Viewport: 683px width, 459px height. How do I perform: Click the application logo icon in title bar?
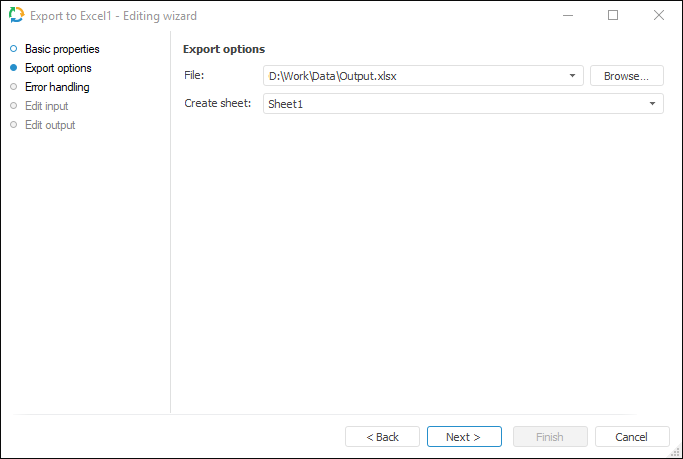coord(16,16)
